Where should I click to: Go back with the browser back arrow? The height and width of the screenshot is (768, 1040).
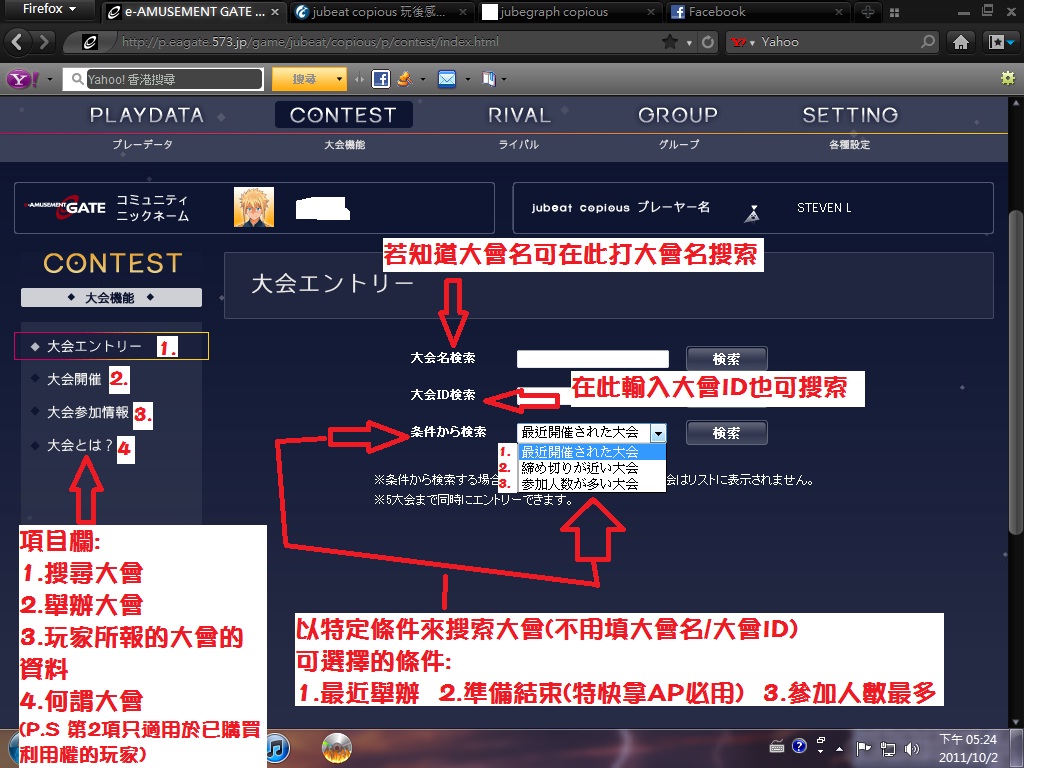17,42
